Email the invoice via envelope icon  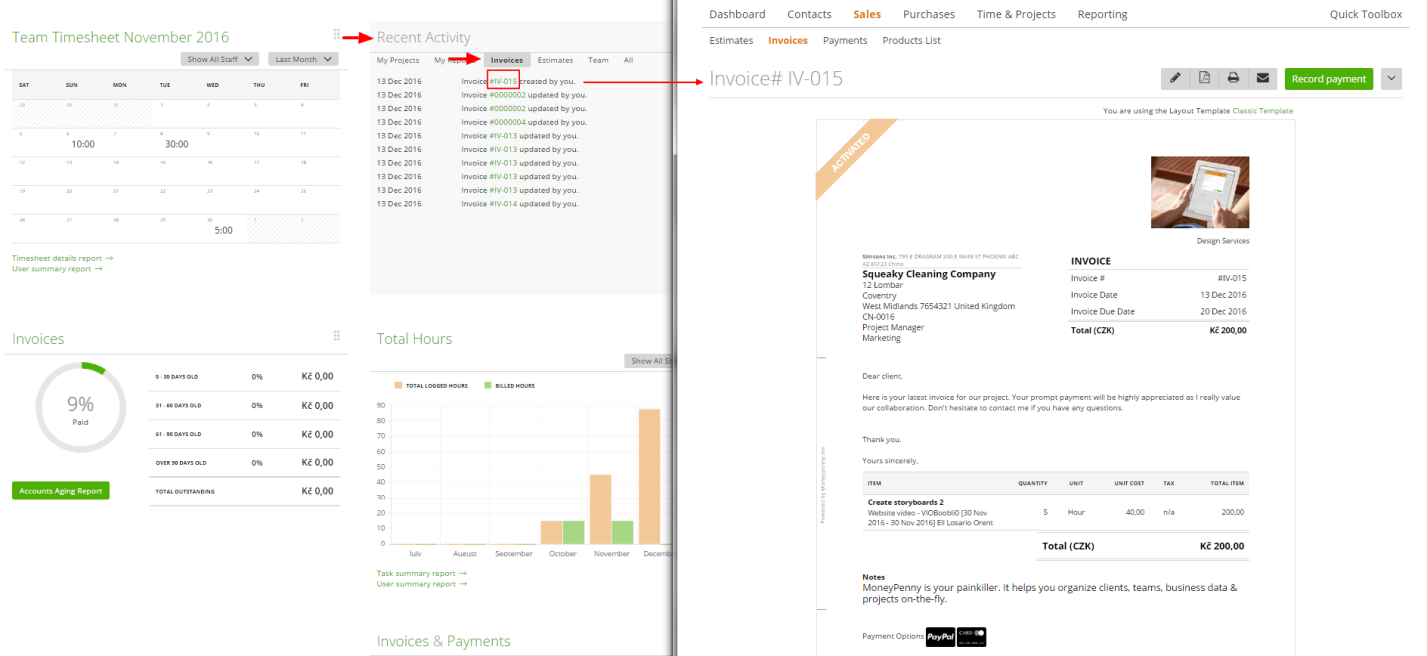tap(1263, 78)
